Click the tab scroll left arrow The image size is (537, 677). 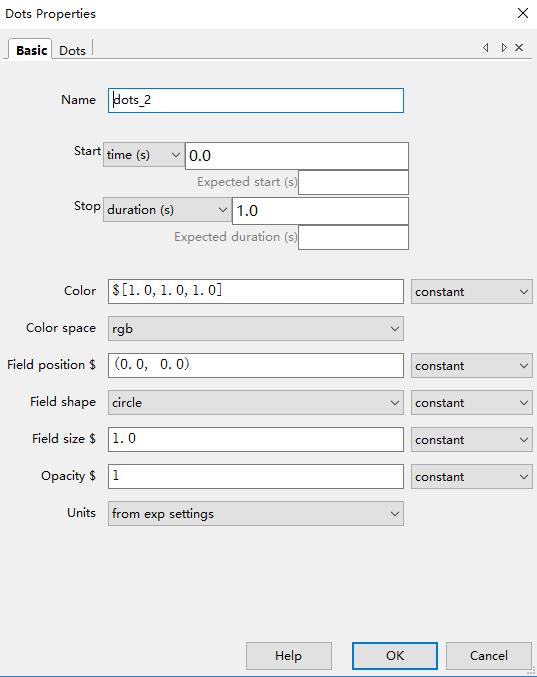(x=486, y=47)
